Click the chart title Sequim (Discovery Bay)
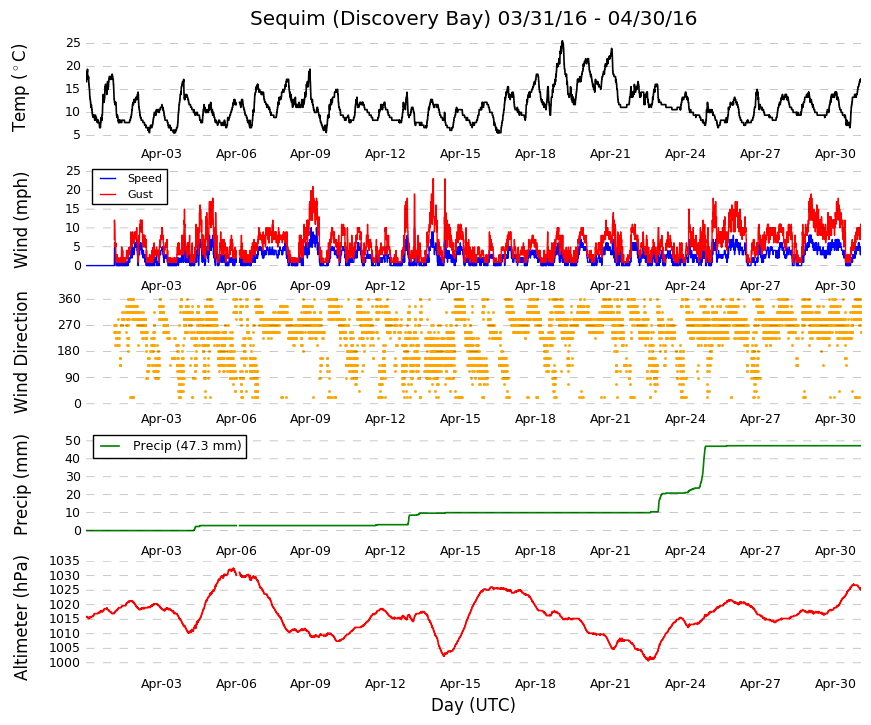The width and height of the screenshot is (871, 725). [x=371, y=19]
